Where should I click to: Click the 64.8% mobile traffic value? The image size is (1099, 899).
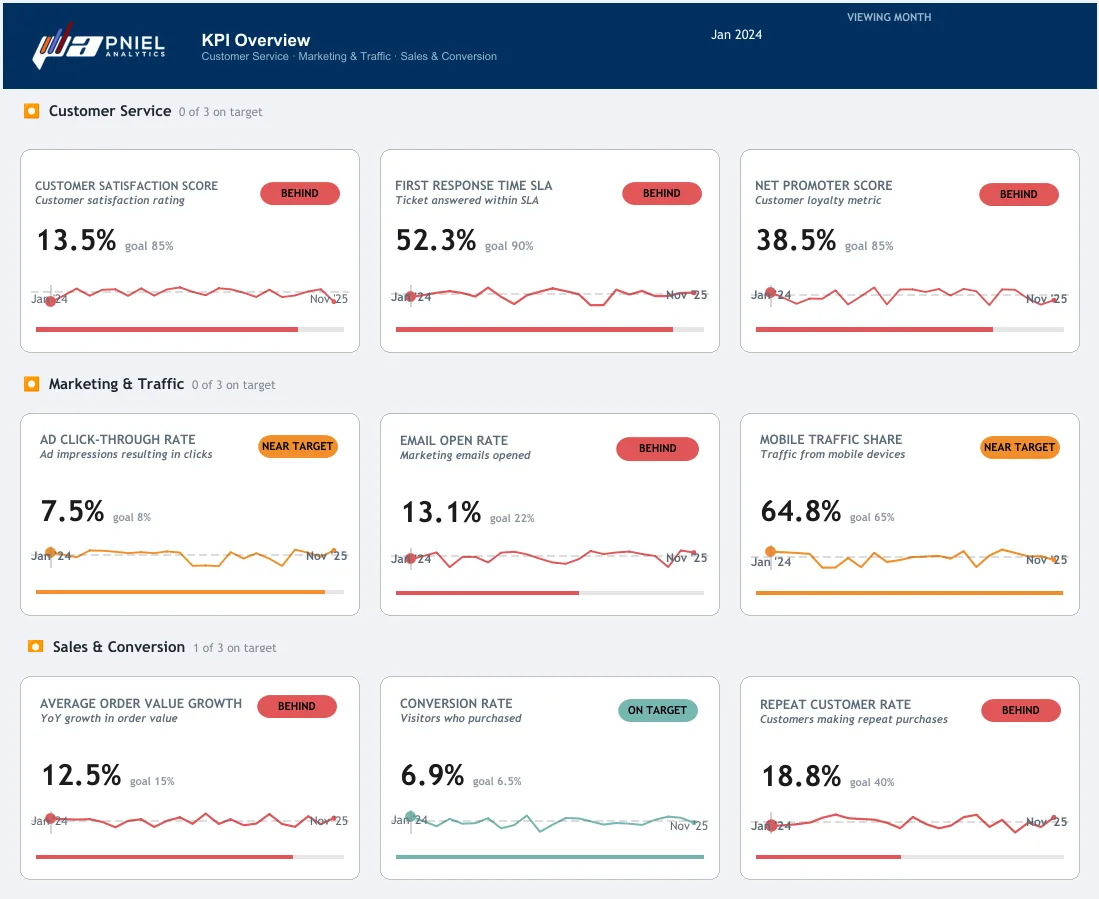click(x=801, y=511)
